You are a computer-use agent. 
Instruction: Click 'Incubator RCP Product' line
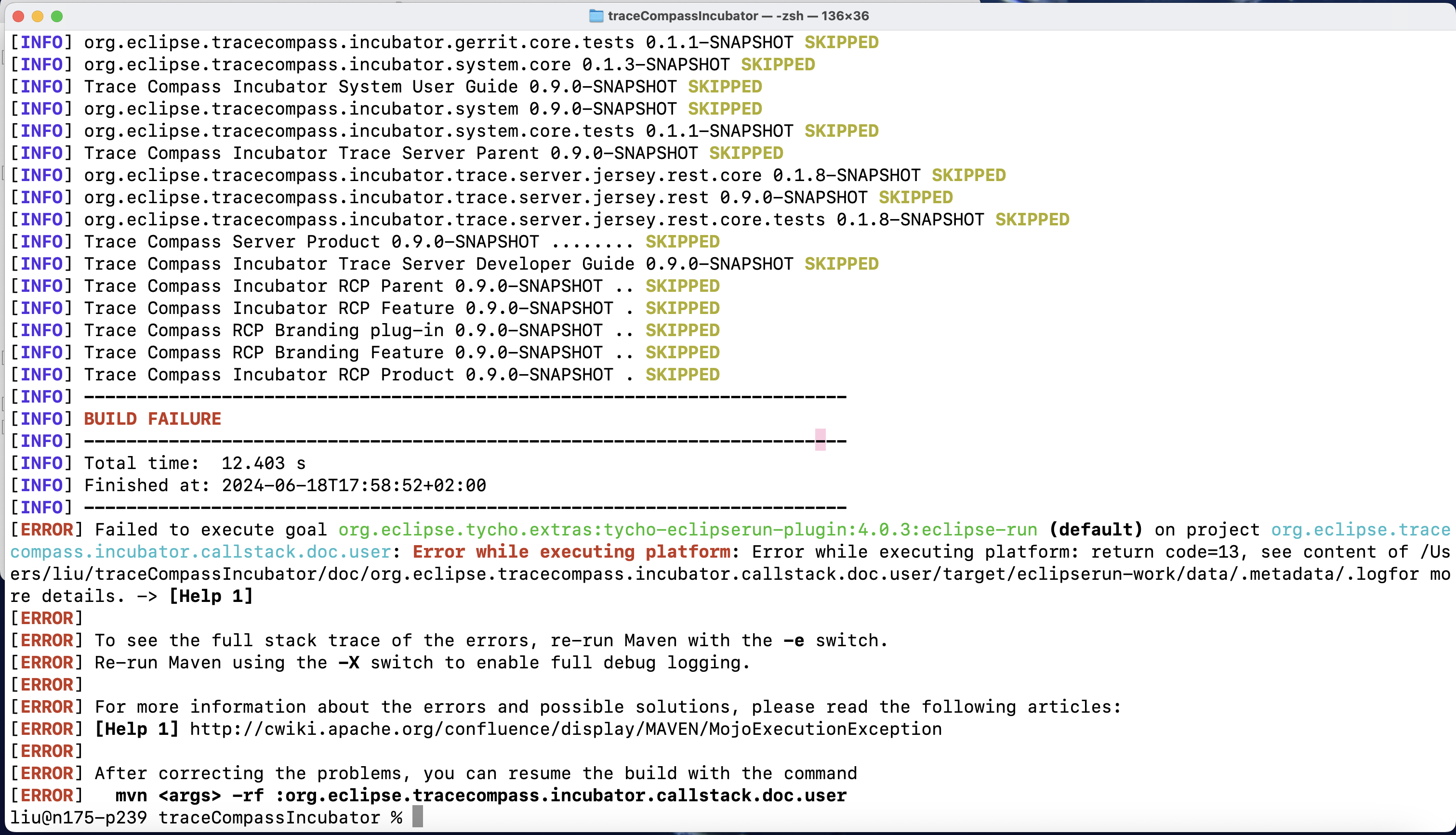[x=365, y=375]
